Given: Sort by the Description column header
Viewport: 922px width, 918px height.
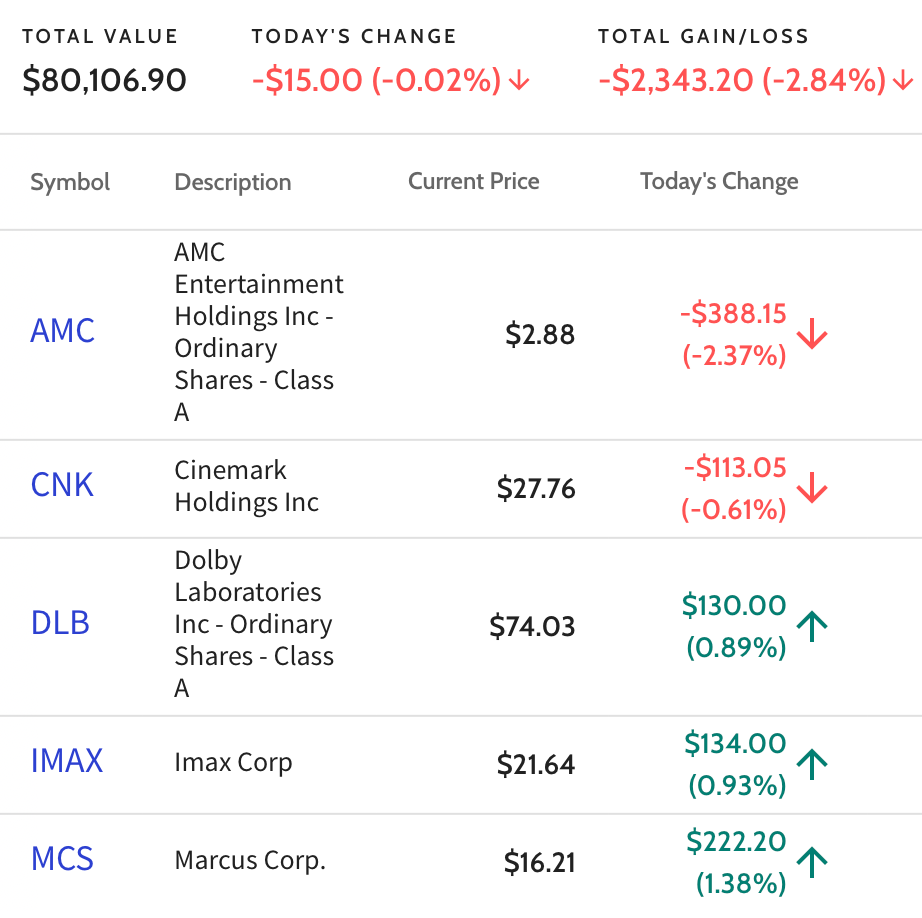Looking at the screenshot, I should (x=233, y=182).
